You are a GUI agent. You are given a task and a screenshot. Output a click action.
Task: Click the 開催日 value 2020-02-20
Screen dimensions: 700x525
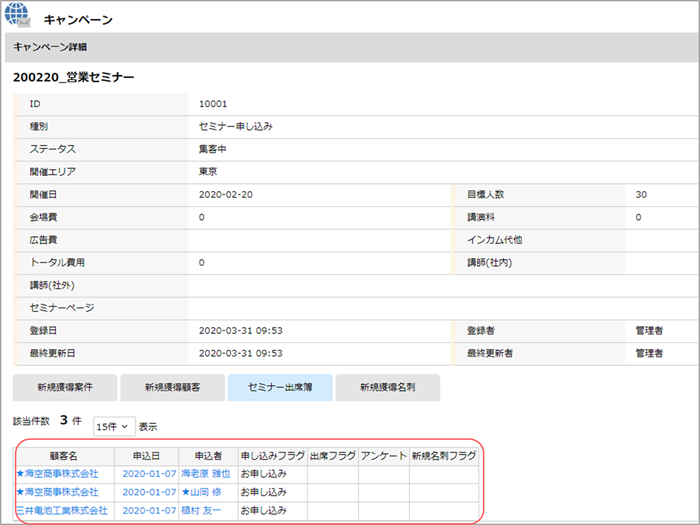(x=226, y=195)
